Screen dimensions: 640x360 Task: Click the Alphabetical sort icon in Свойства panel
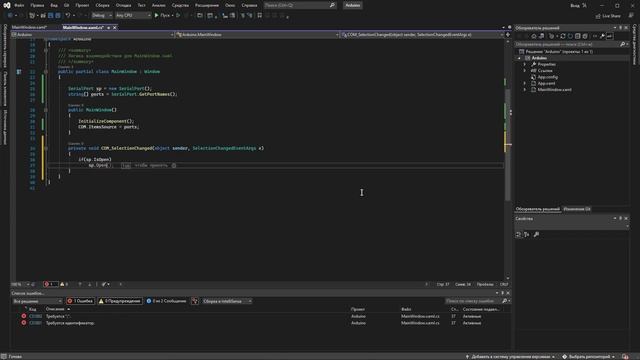pyautogui.click(x=527, y=234)
